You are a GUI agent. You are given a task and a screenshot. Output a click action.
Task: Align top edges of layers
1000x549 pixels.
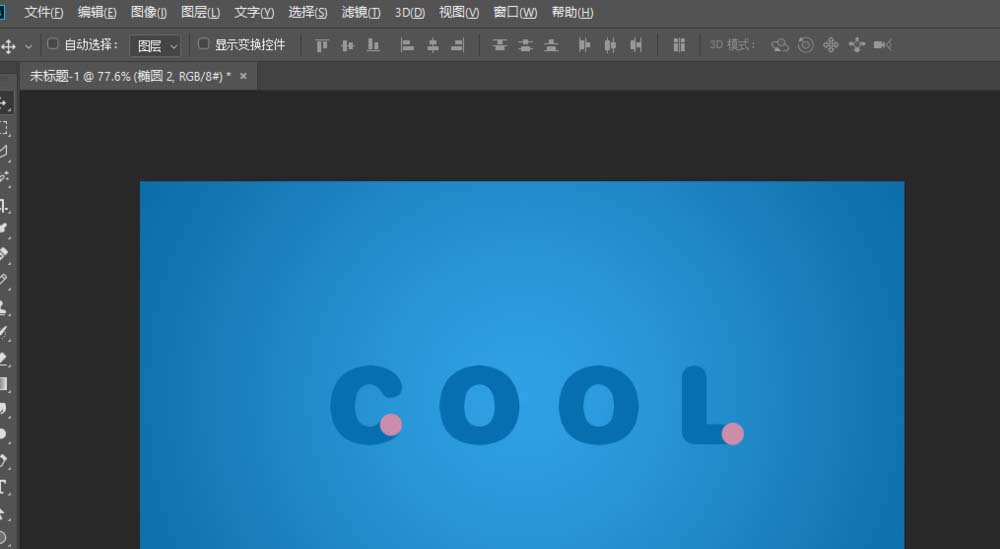pyautogui.click(x=322, y=45)
